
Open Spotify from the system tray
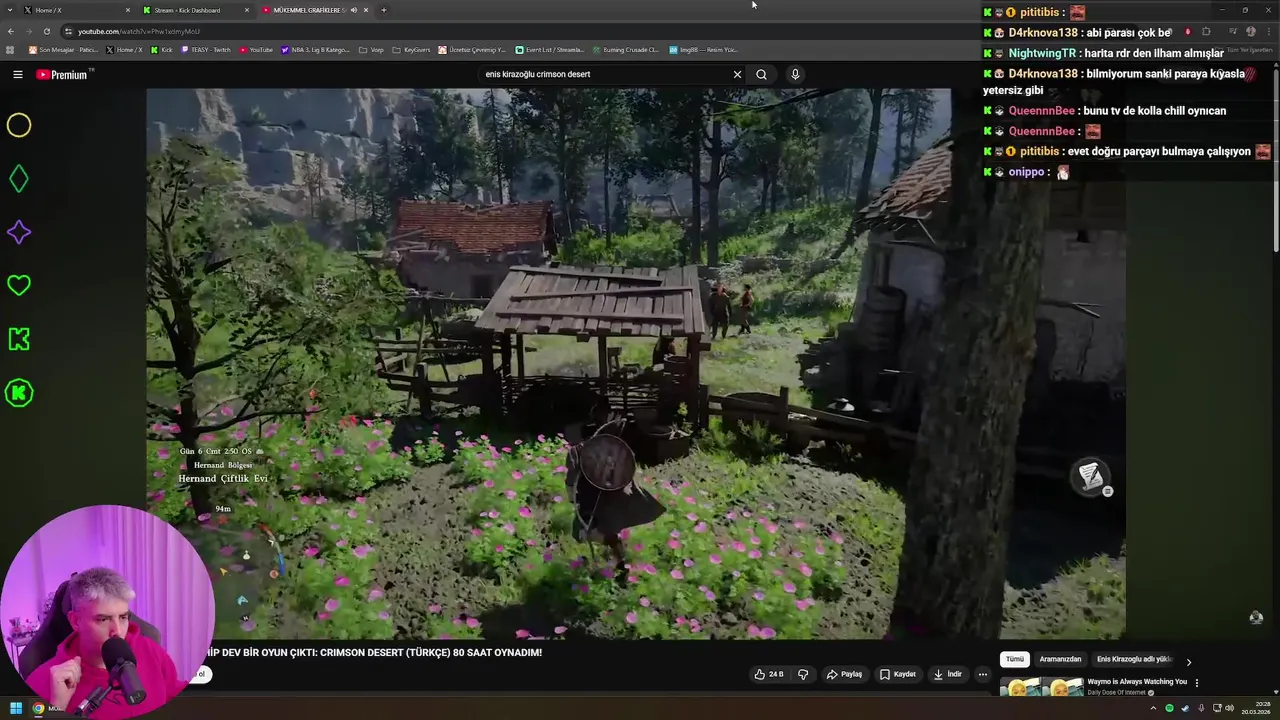point(1169,708)
